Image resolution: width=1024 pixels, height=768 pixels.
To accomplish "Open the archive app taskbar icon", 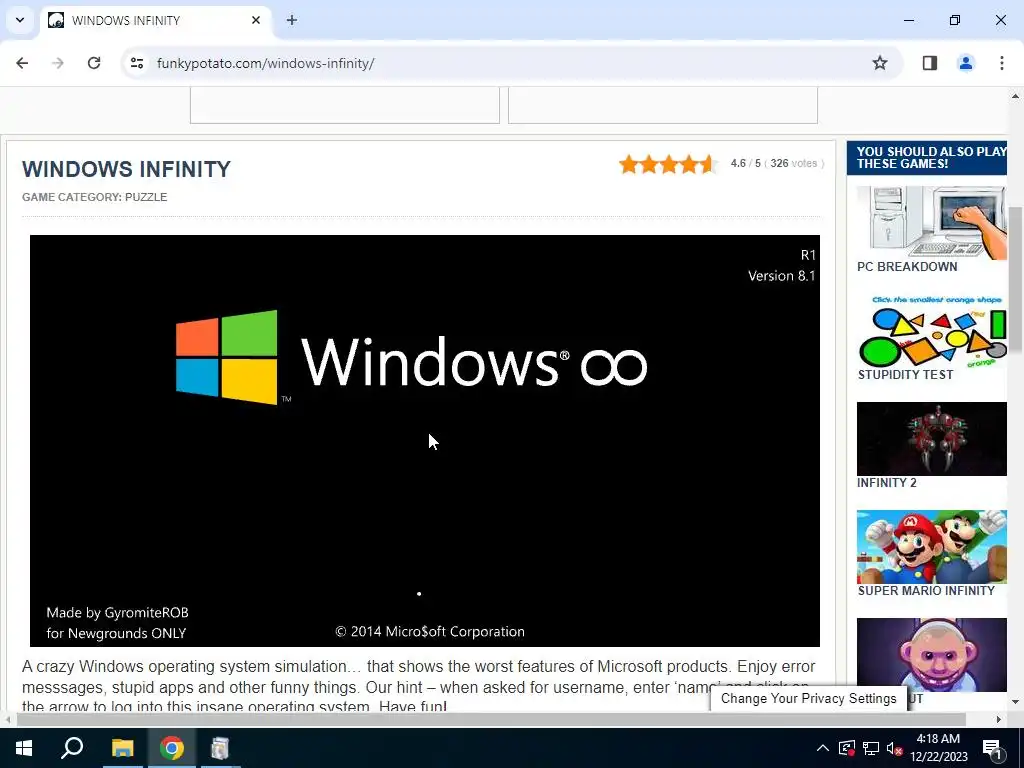I will click(220, 748).
